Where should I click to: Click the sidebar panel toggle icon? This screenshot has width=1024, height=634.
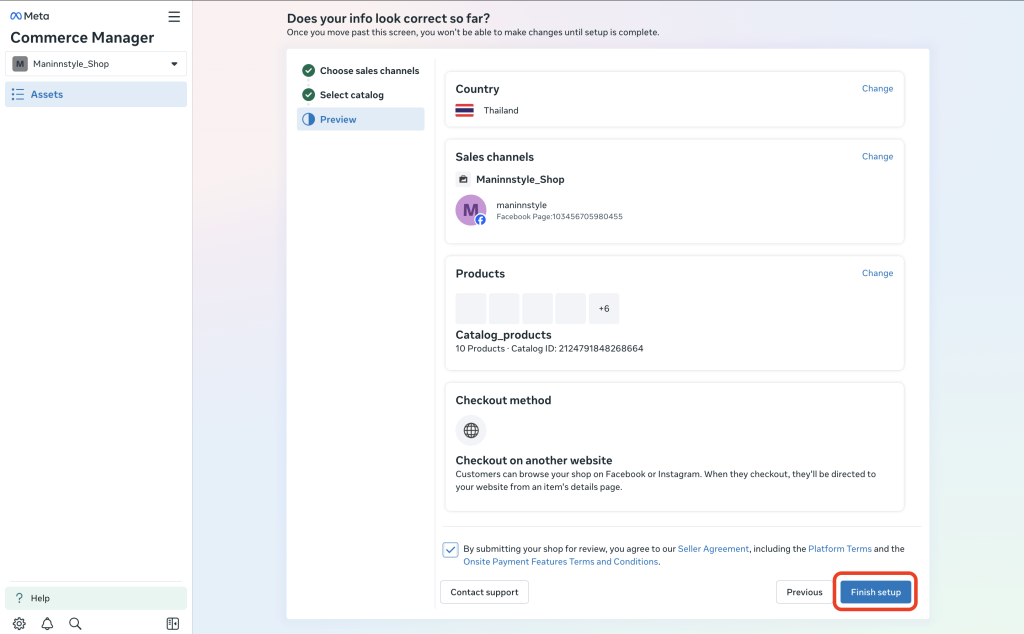[172, 624]
